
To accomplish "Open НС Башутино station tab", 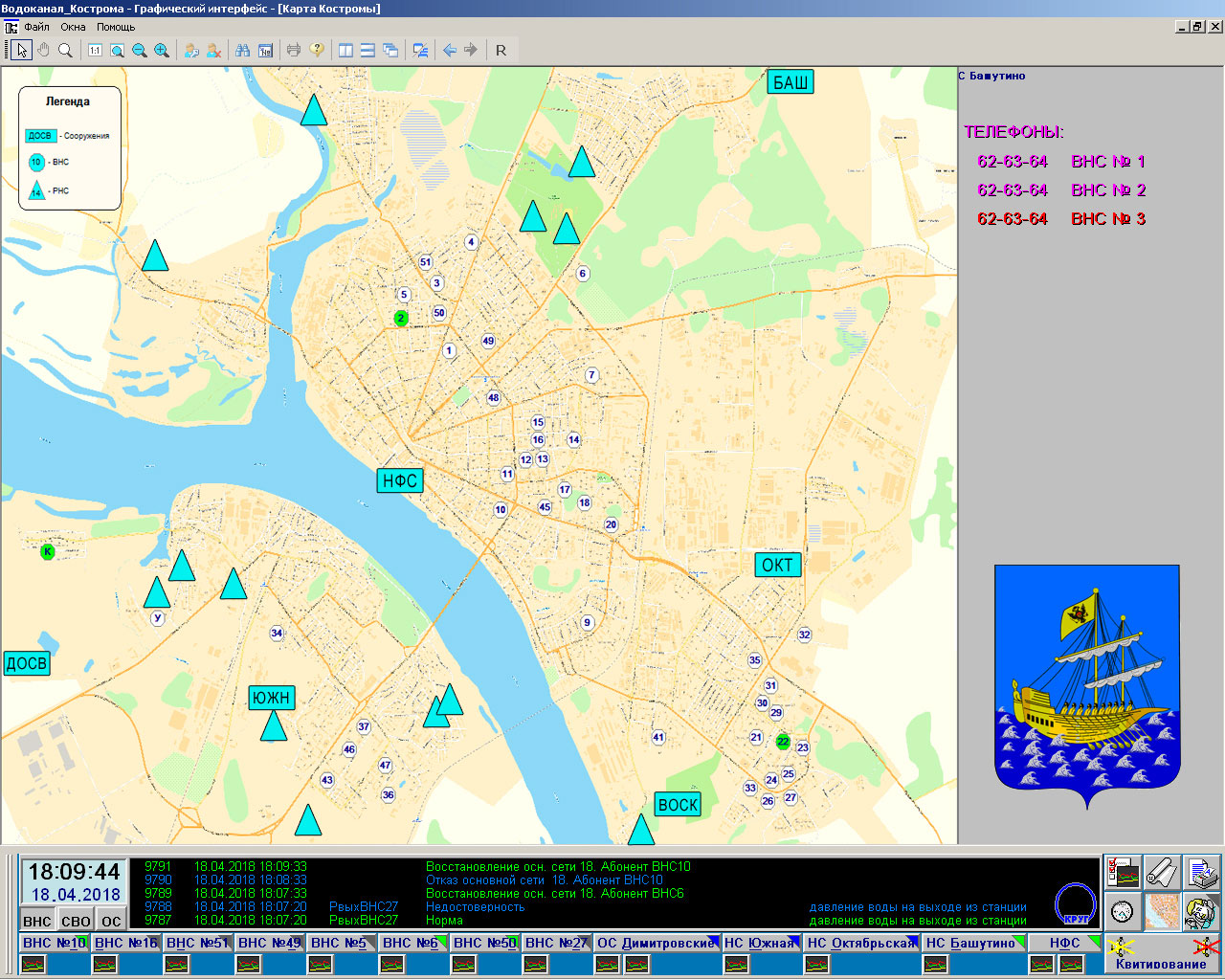I will point(974,943).
